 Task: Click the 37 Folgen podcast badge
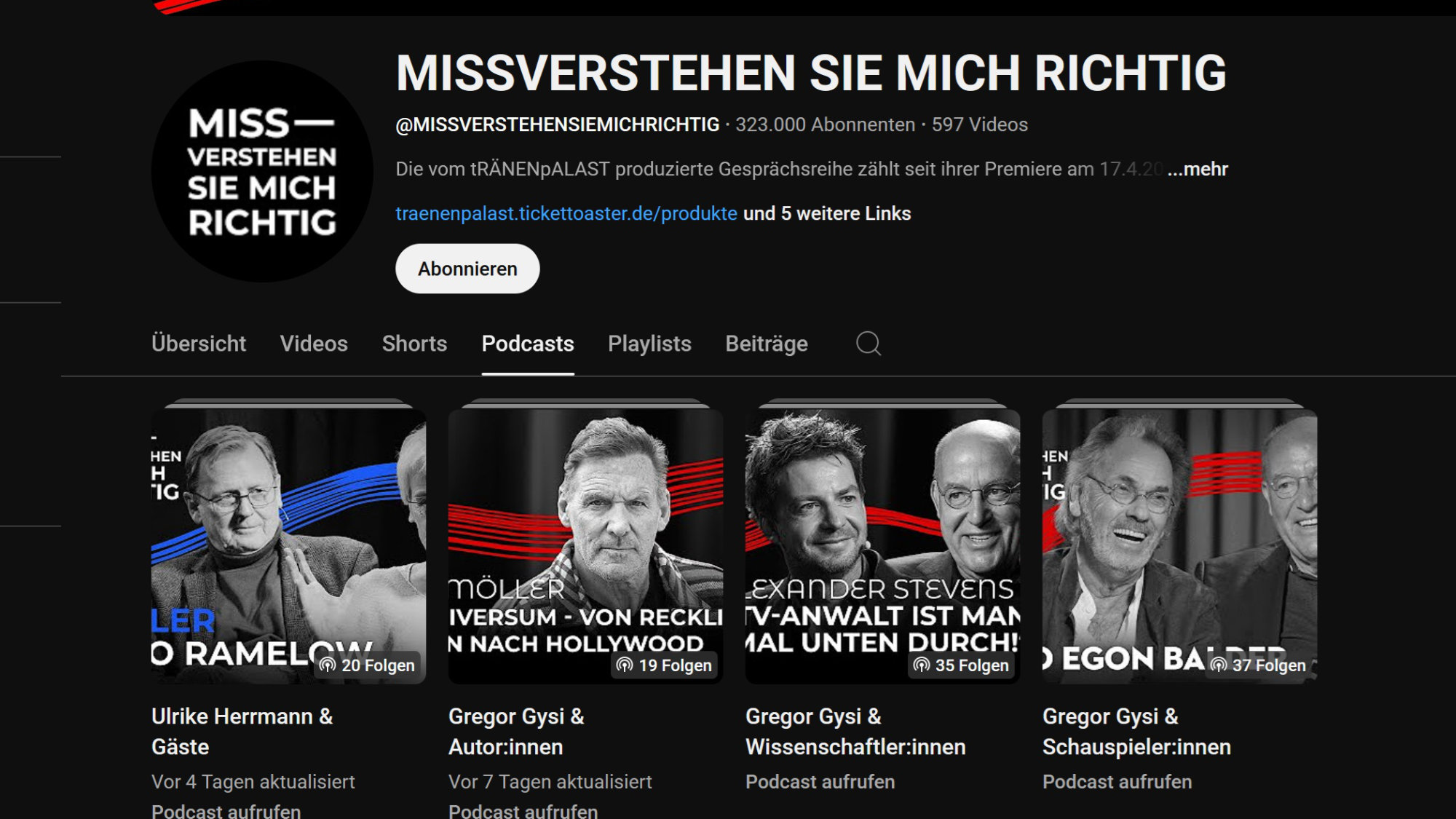(1258, 665)
